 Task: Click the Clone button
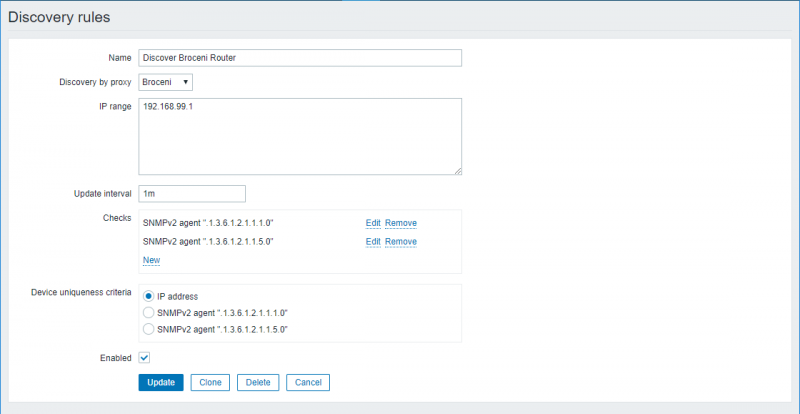[210, 382]
